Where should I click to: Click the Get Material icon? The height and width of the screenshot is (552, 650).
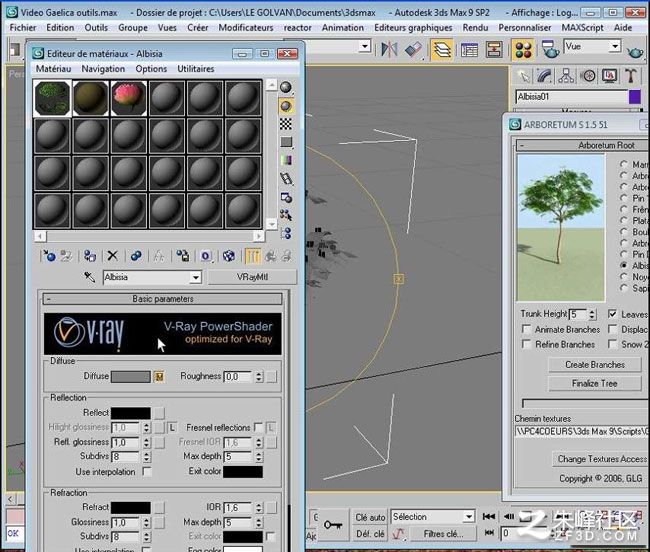[x=49, y=256]
